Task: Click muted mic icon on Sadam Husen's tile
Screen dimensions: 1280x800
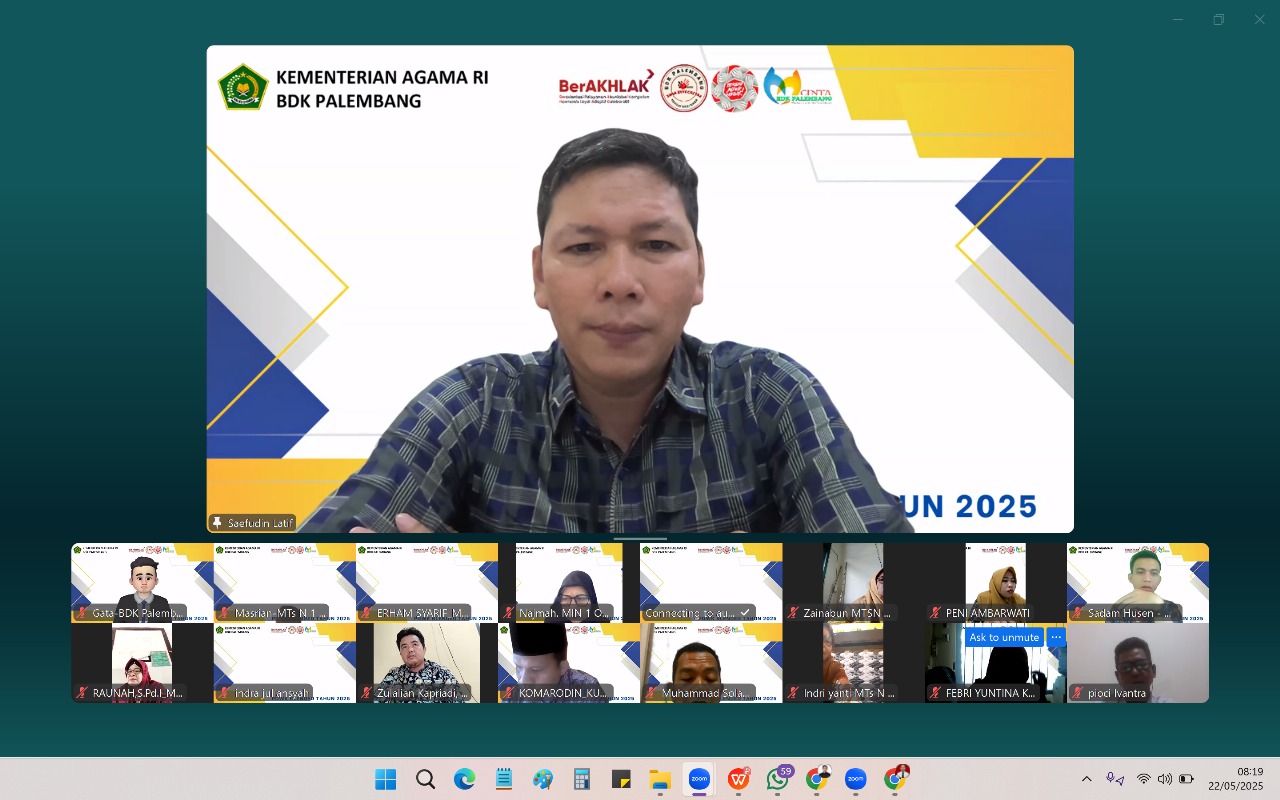Action: (1077, 612)
